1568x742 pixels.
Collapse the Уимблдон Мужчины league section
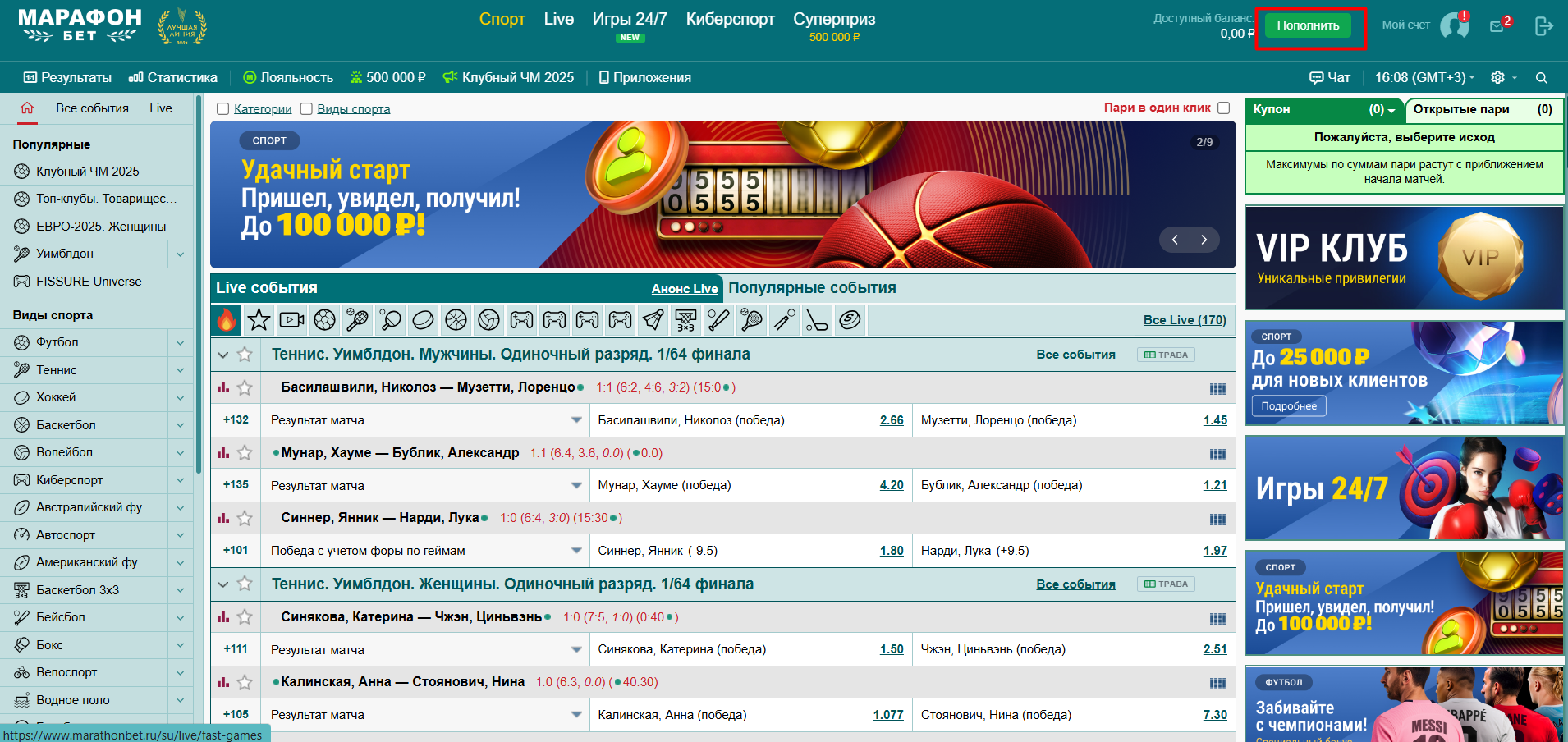222,355
